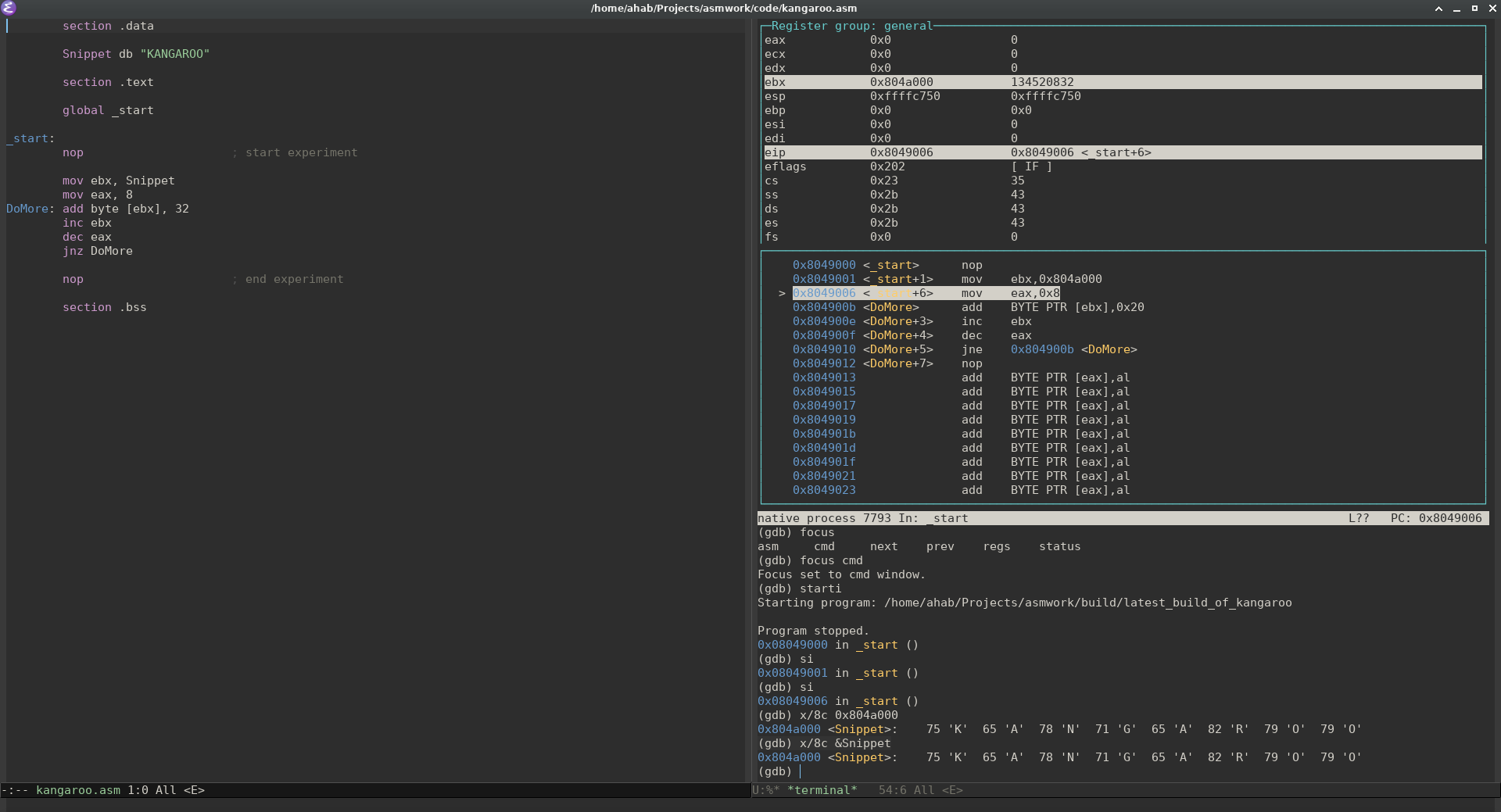Click disassembly address 0x804900b <DoMore>

[x=856, y=307]
